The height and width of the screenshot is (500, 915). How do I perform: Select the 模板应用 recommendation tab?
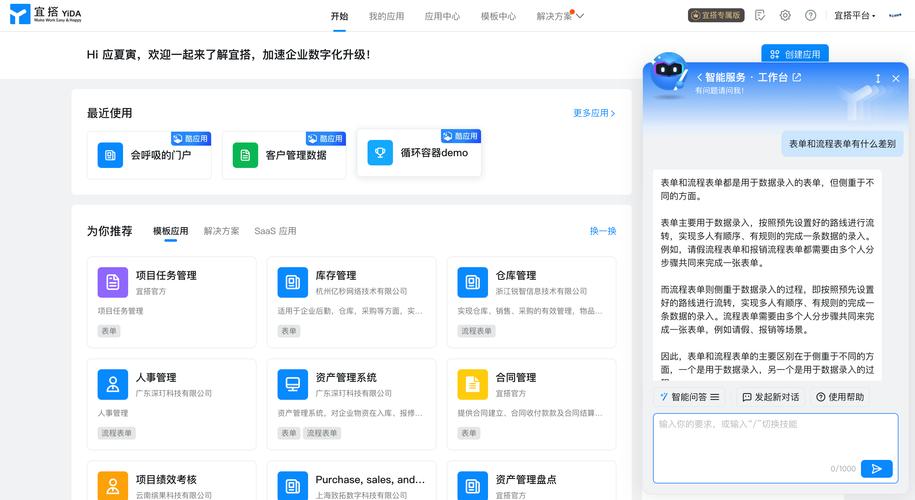170,231
